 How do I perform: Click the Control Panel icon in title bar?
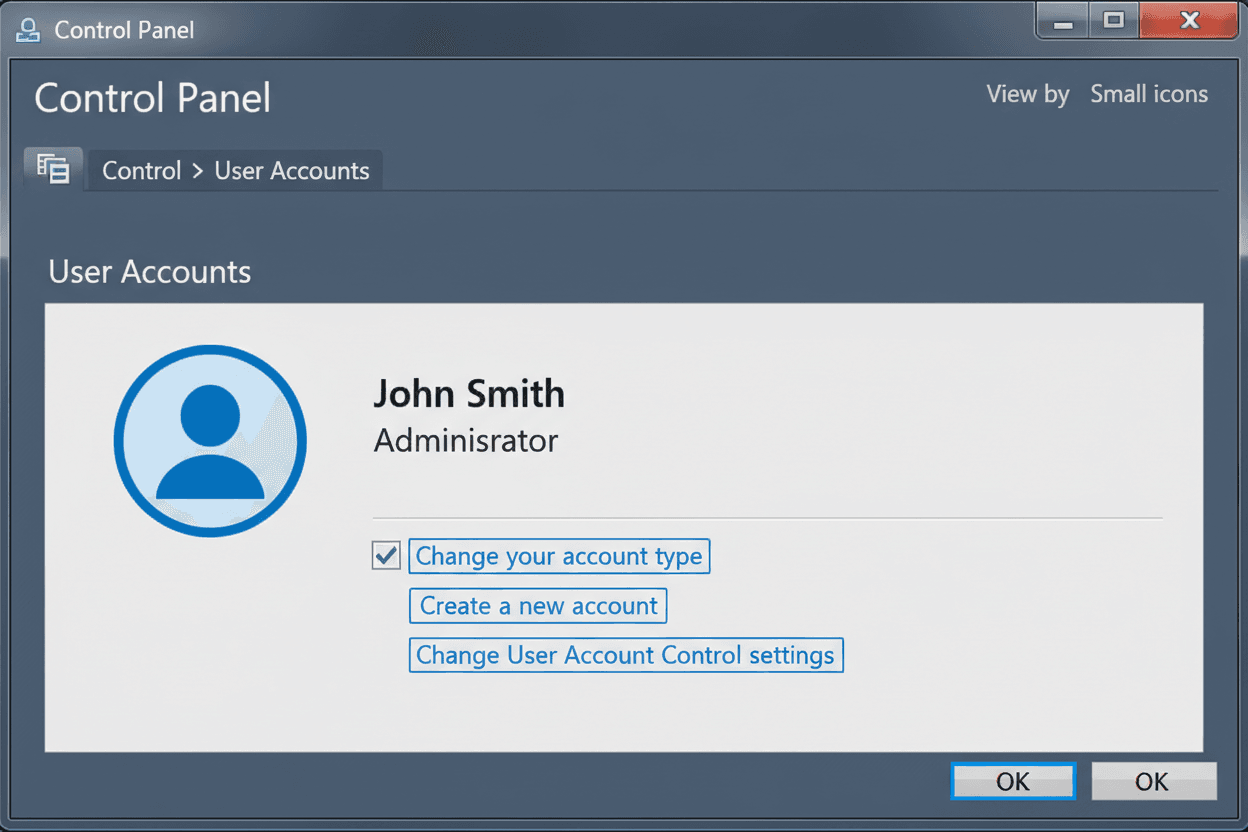tap(28, 29)
